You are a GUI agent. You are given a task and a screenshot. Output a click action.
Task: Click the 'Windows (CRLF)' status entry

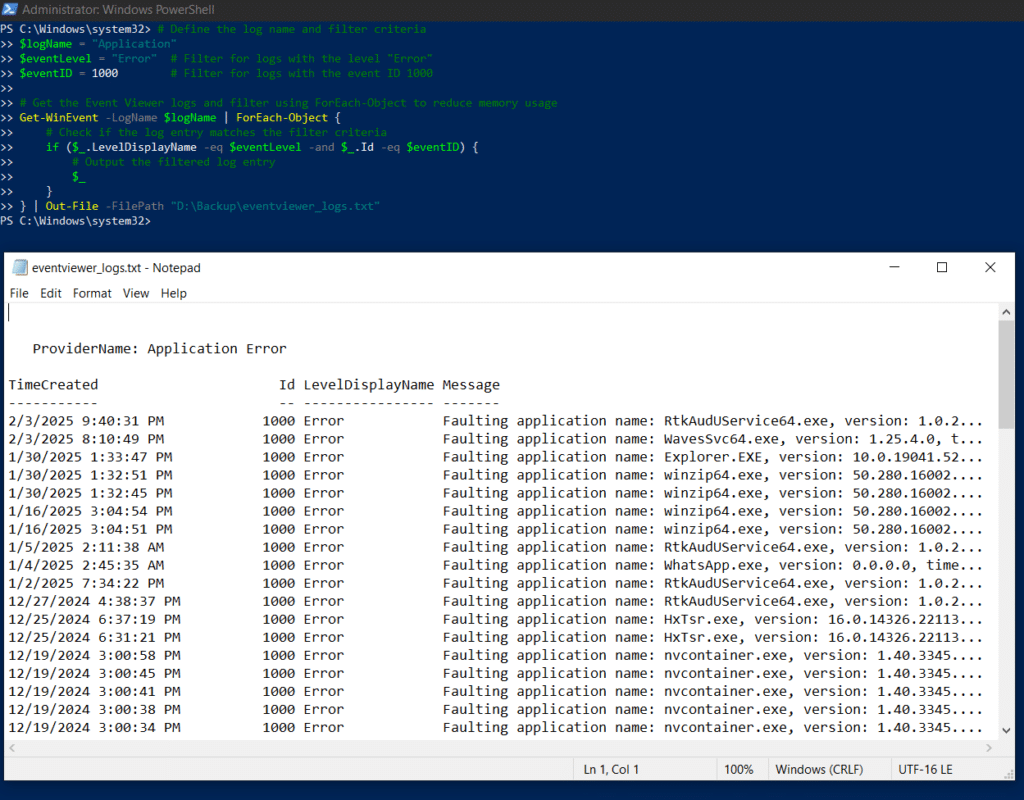pyautogui.click(x=819, y=769)
